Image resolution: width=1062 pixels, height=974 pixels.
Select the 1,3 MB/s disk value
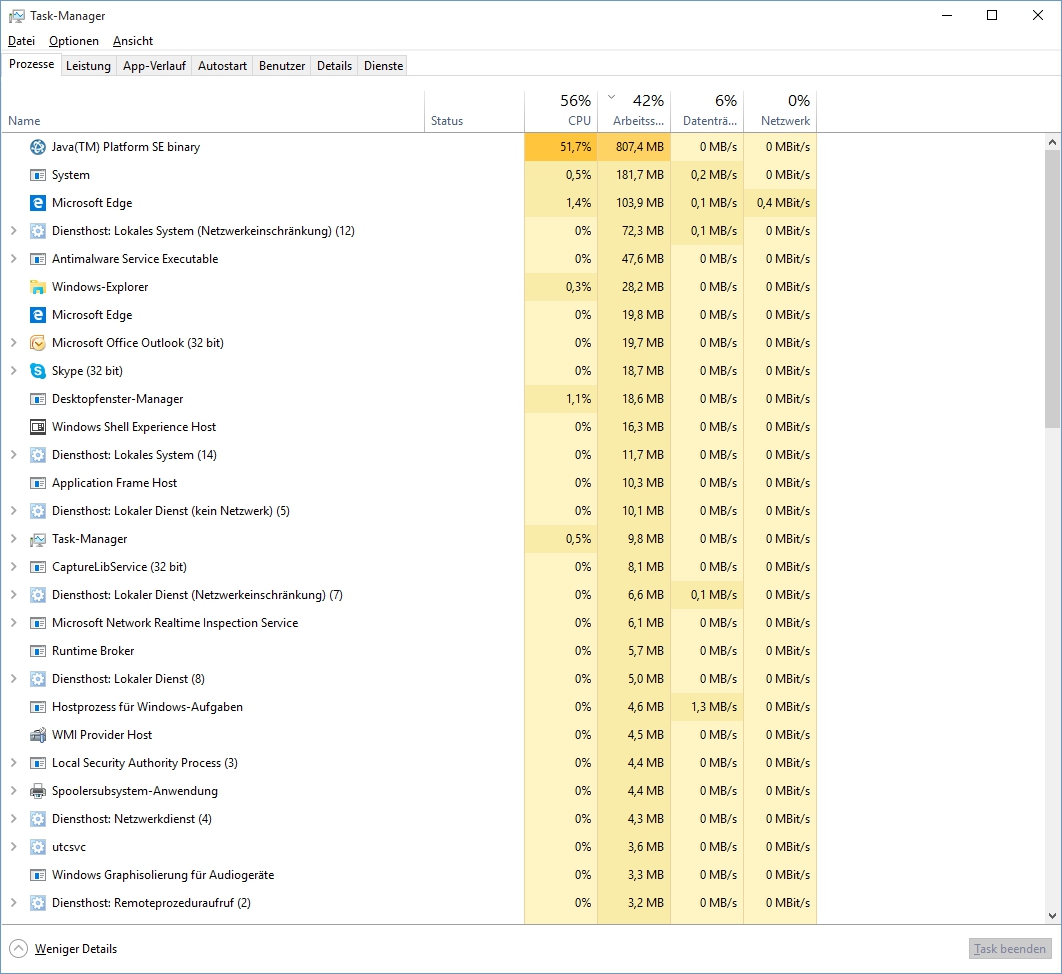coord(707,707)
